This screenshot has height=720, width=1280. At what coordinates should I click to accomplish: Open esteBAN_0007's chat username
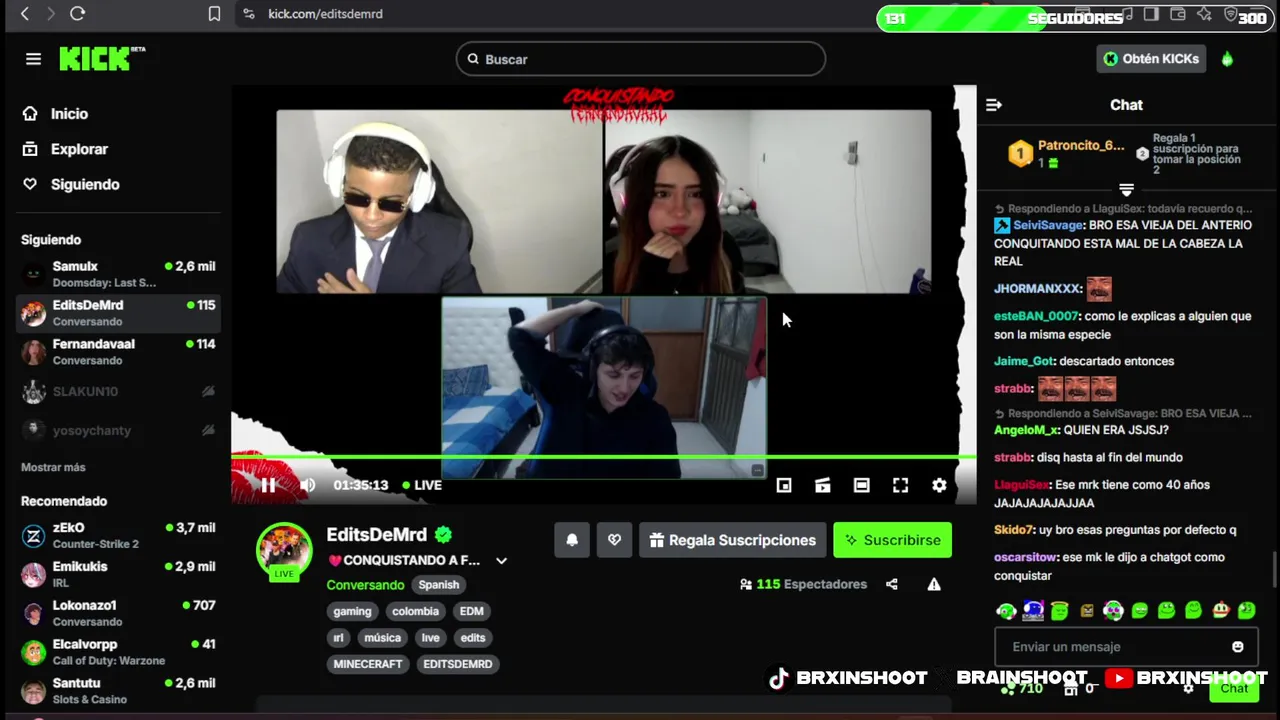pos(1036,316)
